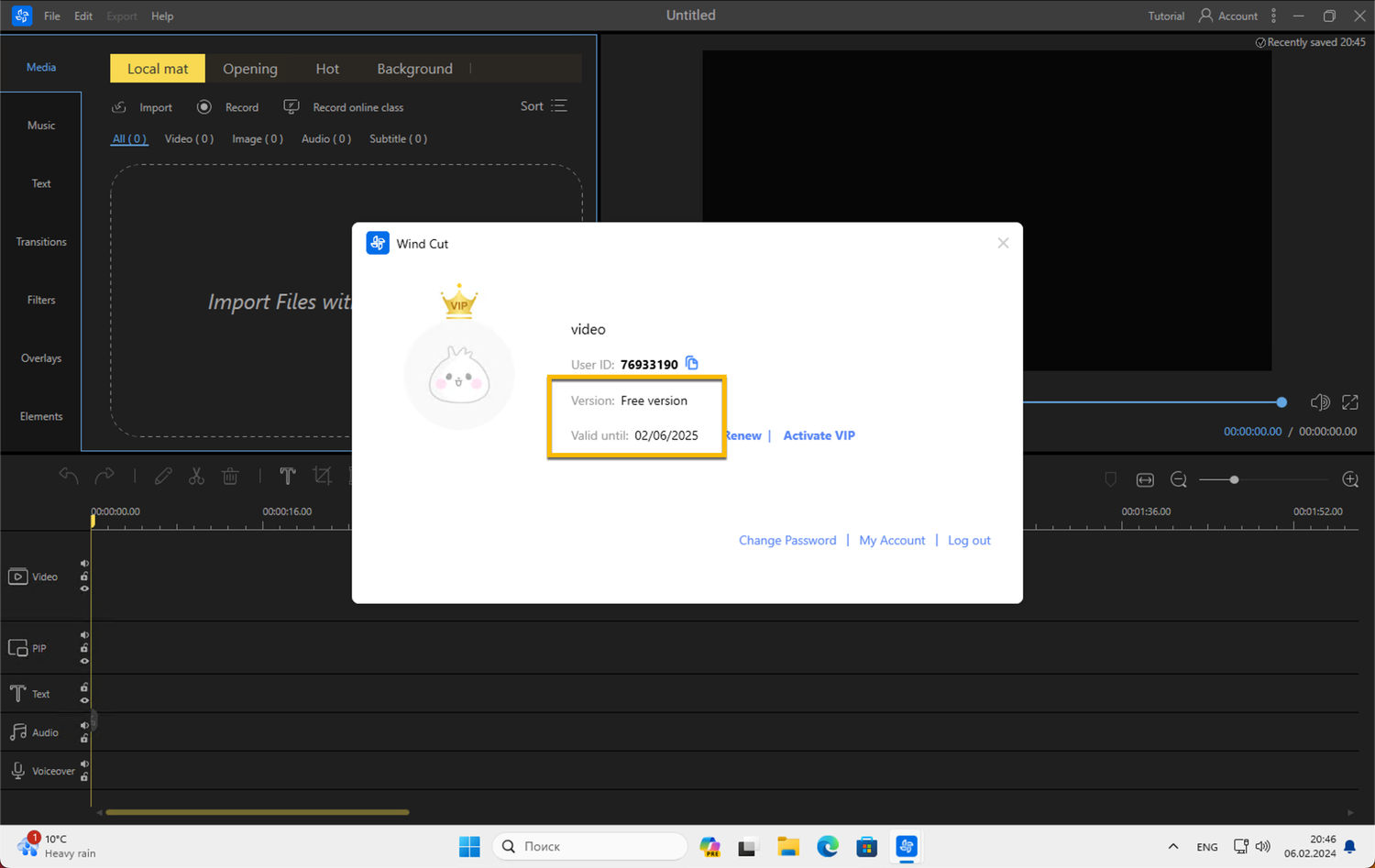Click the Text tool icon in timeline toolbar
Screen dimensions: 1375x868
tap(288, 476)
